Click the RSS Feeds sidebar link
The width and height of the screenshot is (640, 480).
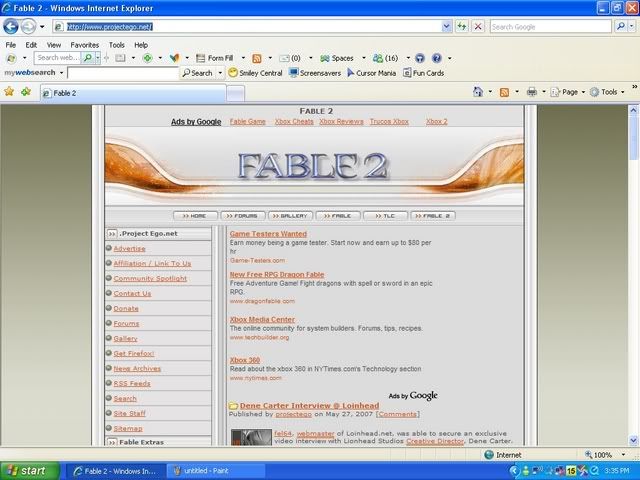click(x=132, y=384)
